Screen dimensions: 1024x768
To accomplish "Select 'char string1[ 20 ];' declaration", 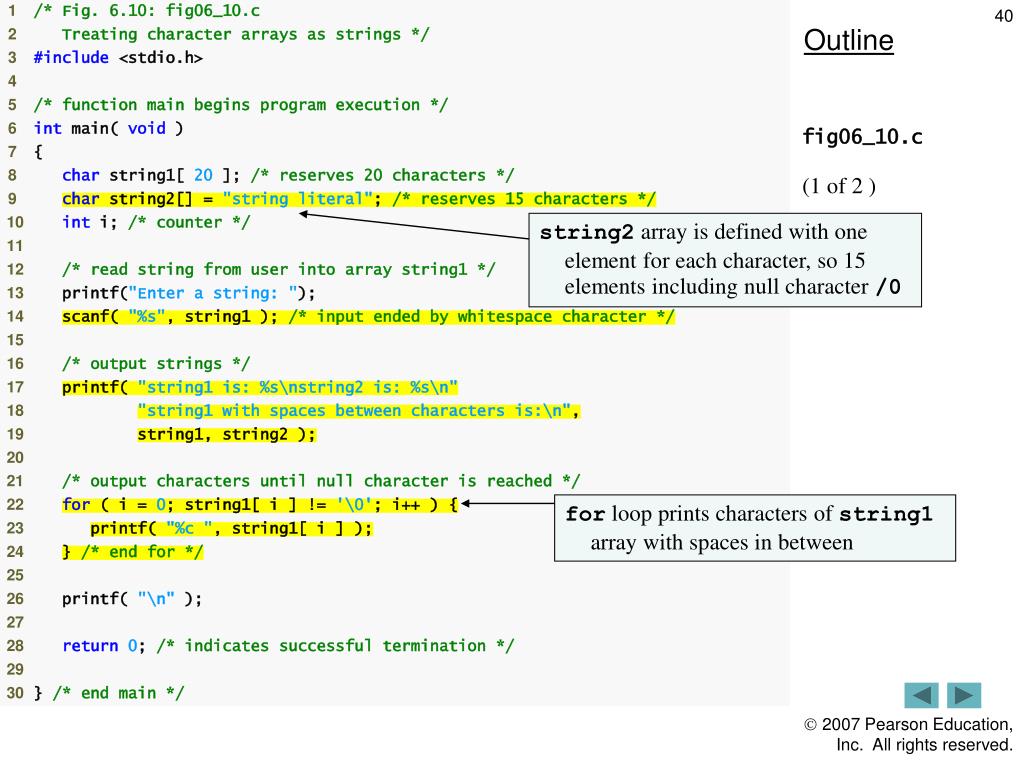I will click(x=151, y=175).
